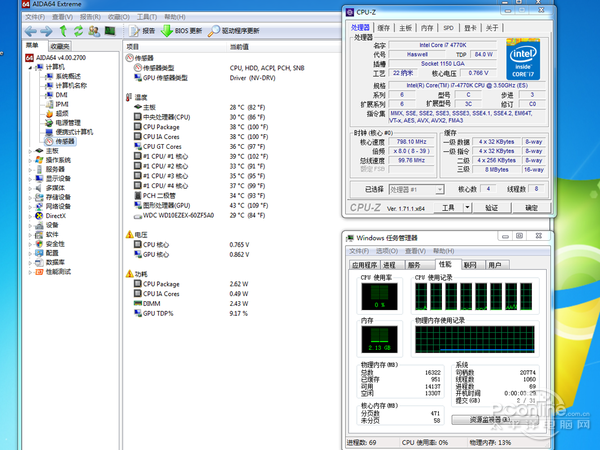Click the AIDA64 back navigation arrow
600x450 pixels.
pyautogui.click(x=32, y=31)
